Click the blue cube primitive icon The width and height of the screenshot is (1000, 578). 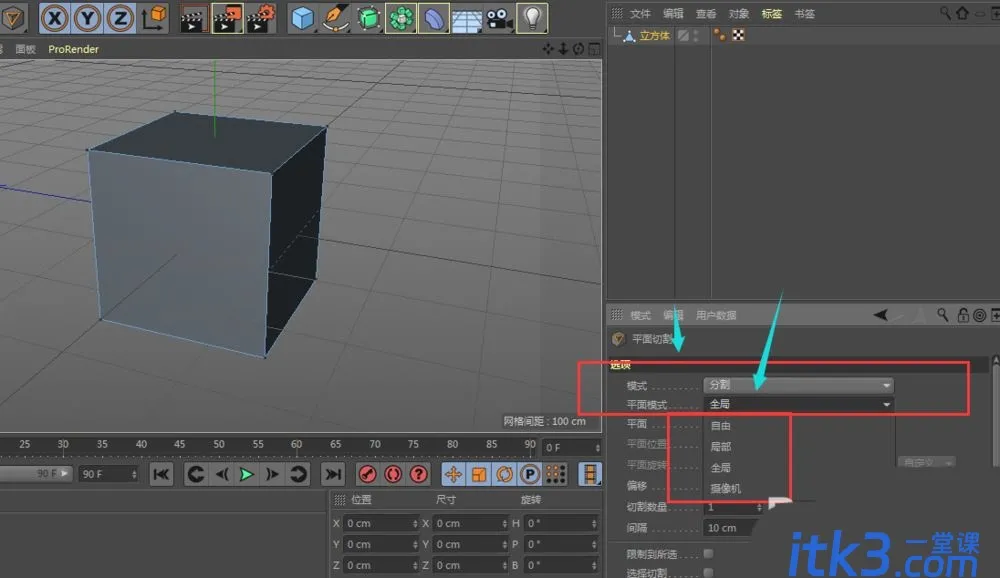pos(302,19)
